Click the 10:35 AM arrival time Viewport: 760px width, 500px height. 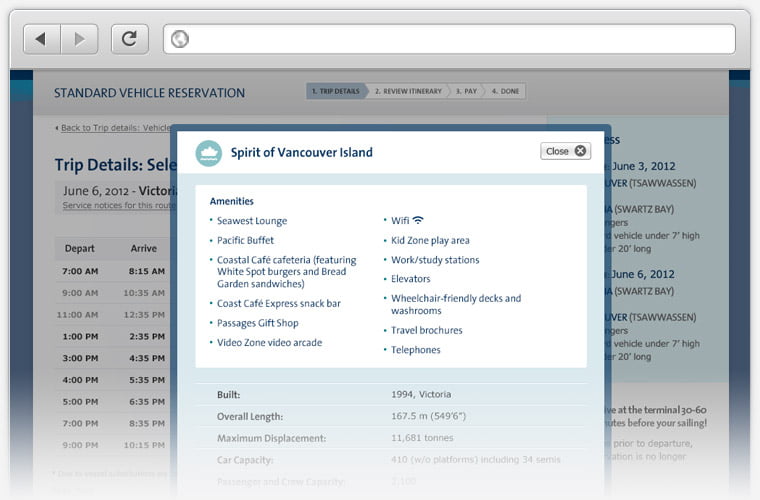pos(144,293)
